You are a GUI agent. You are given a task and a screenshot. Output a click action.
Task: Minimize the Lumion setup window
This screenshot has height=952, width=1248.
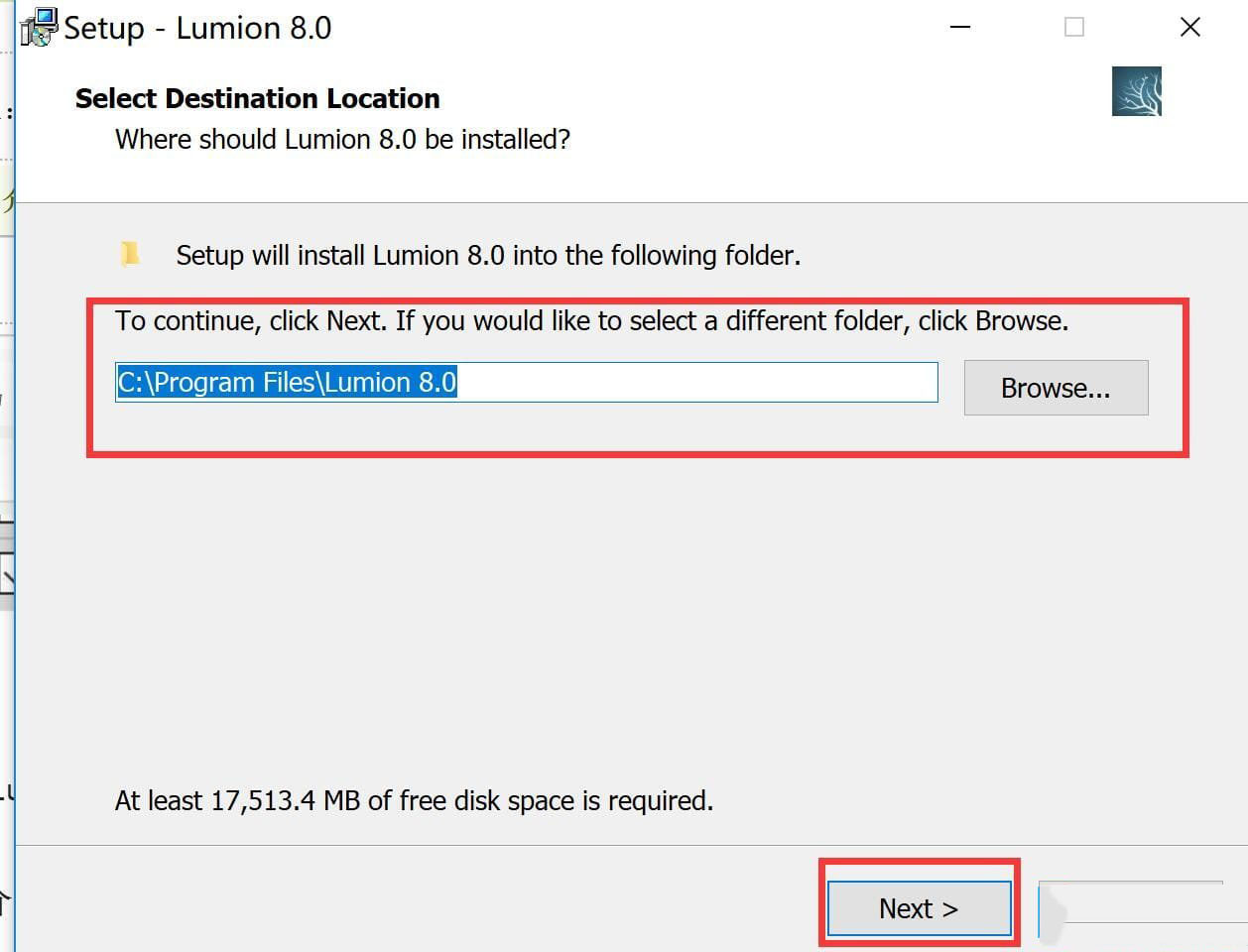tap(959, 27)
